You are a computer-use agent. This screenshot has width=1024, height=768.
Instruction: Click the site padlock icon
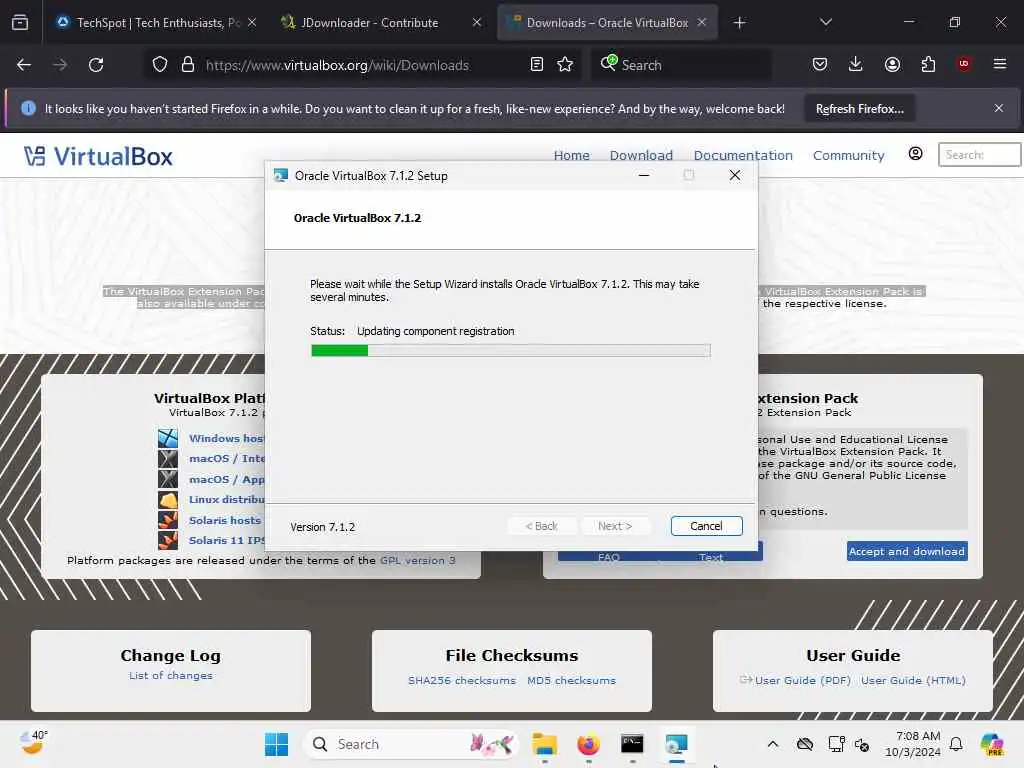coord(188,65)
